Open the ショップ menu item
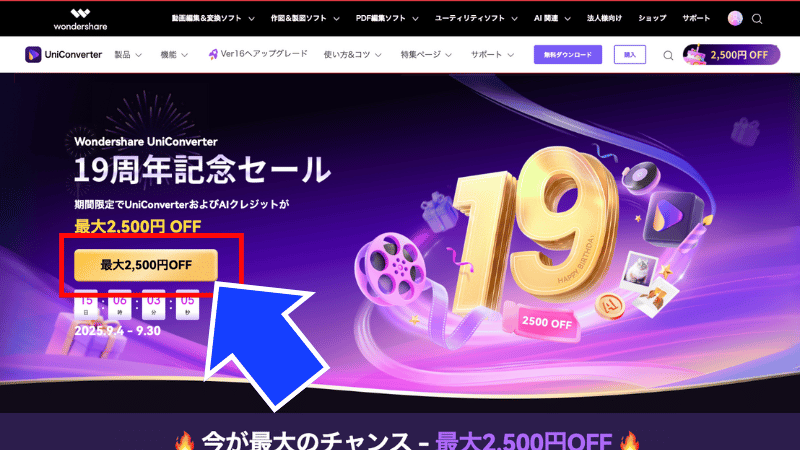The width and height of the screenshot is (800, 450). [652, 18]
